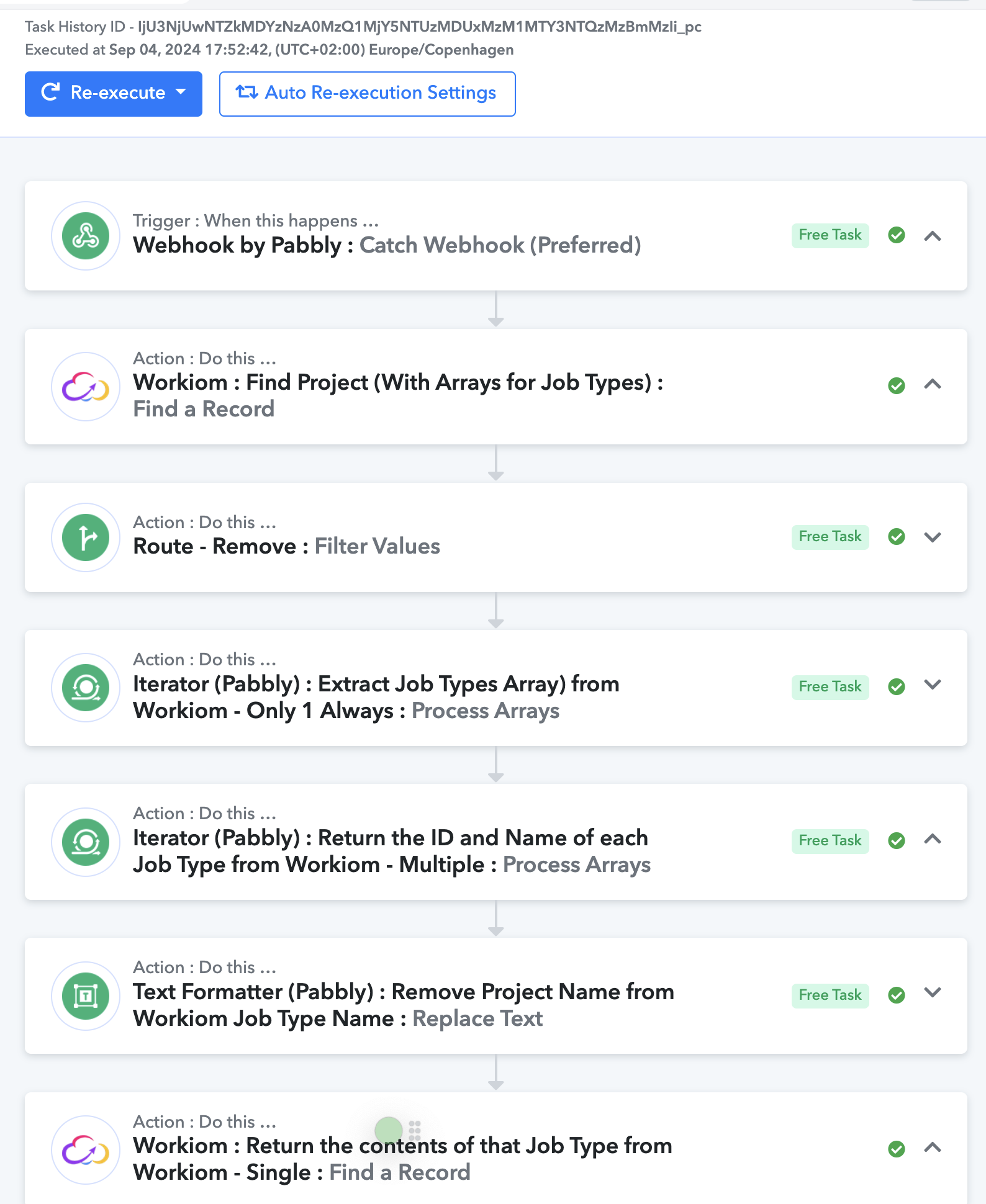Expand the Text Formatter Replace Text step
This screenshot has height=1204, width=986.
933,992
